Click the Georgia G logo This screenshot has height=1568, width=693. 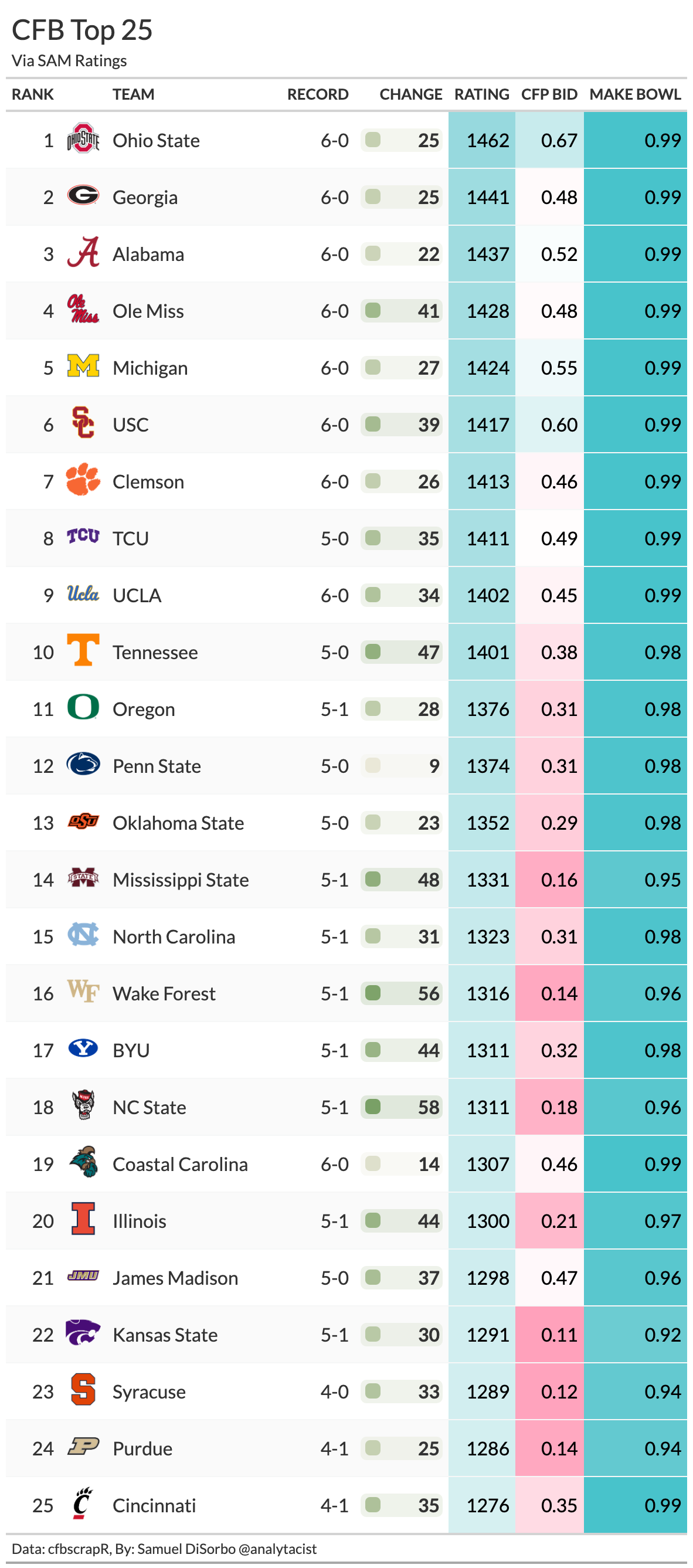click(83, 196)
